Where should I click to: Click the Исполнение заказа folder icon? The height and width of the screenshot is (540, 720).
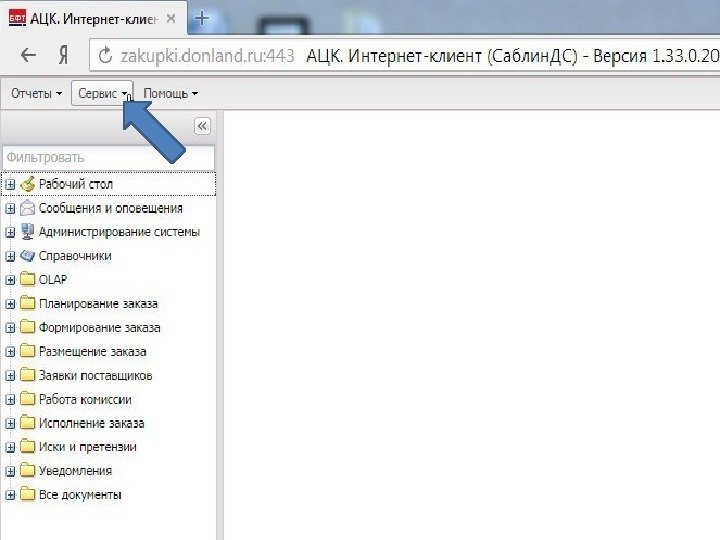[x=28, y=422]
